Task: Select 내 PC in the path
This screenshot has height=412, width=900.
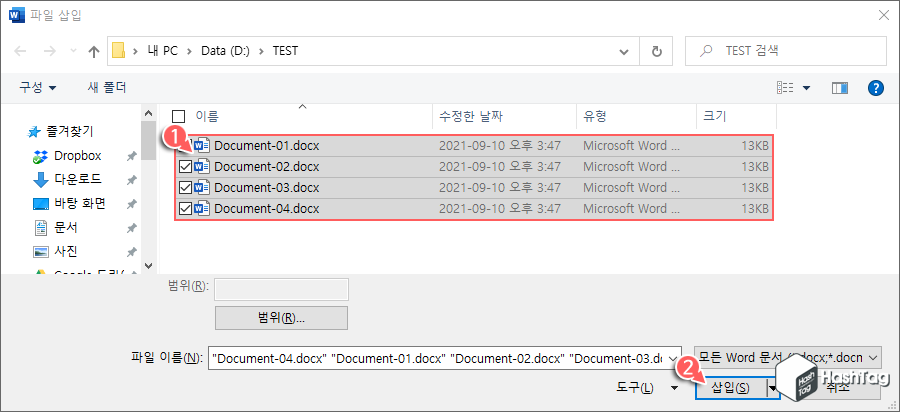Action: click(x=162, y=50)
